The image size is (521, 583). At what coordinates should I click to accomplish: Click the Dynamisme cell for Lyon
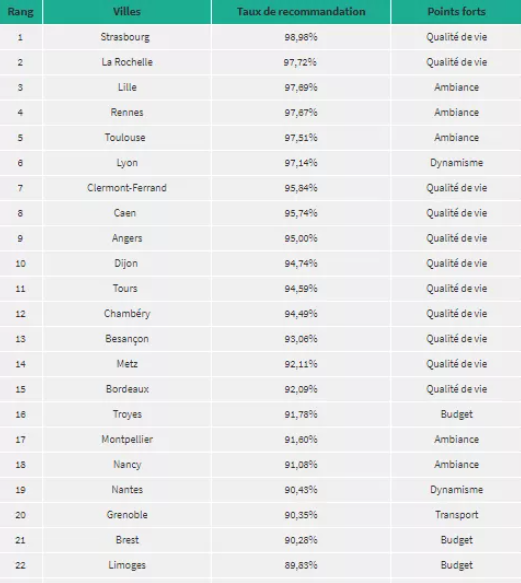tap(456, 163)
